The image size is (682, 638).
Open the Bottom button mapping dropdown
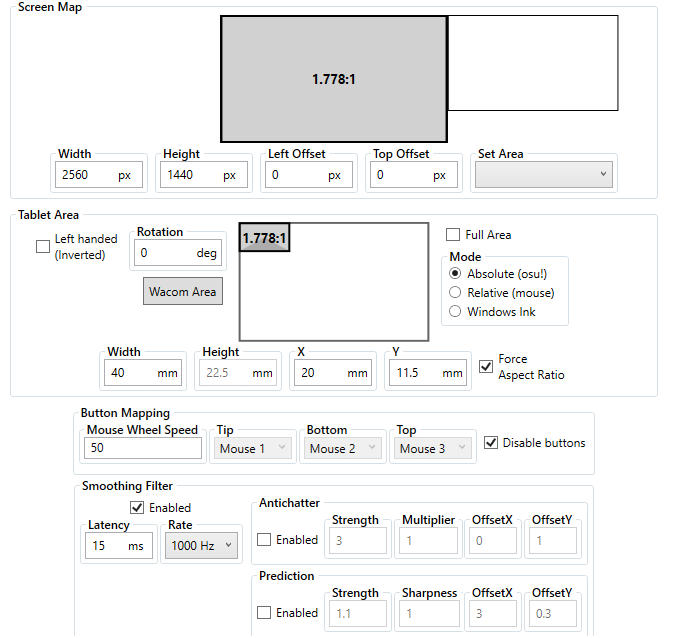coord(344,449)
